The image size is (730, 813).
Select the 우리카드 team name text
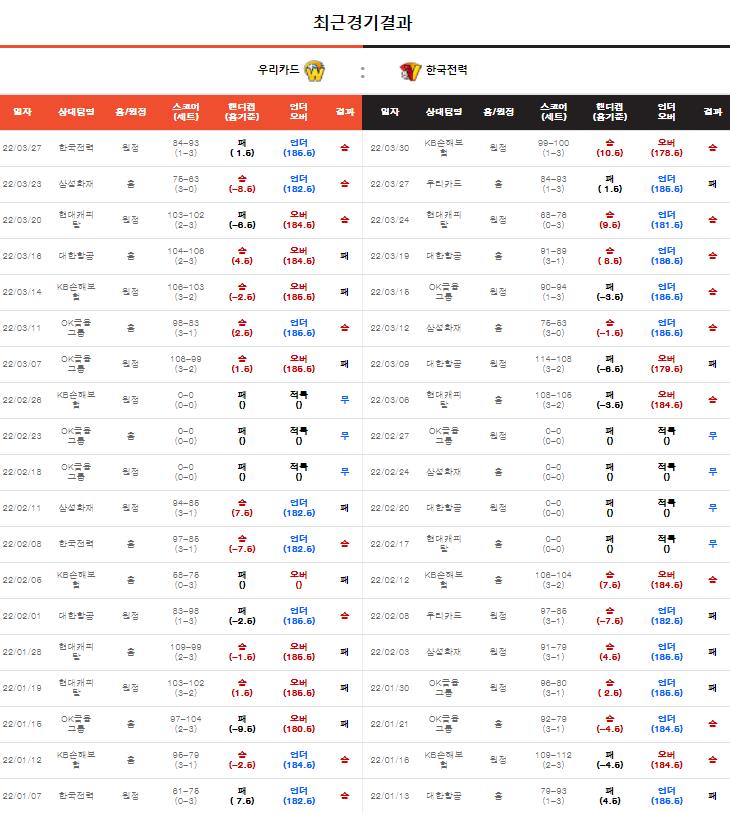pyautogui.click(x=278, y=69)
